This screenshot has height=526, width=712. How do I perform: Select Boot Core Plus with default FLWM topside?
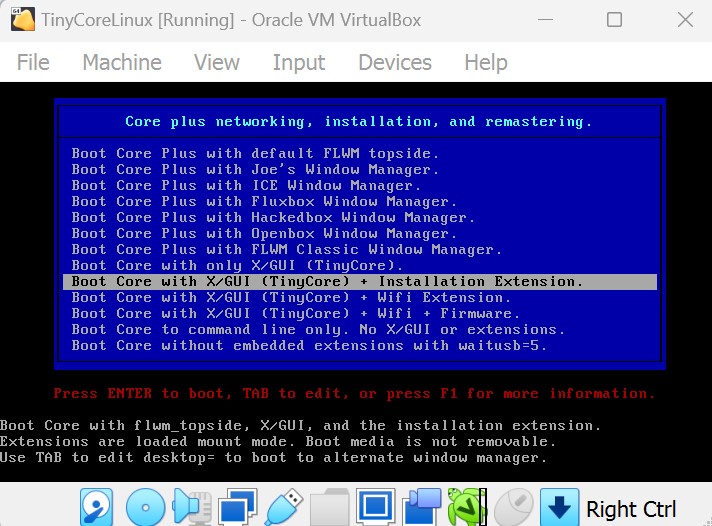coord(360,154)
